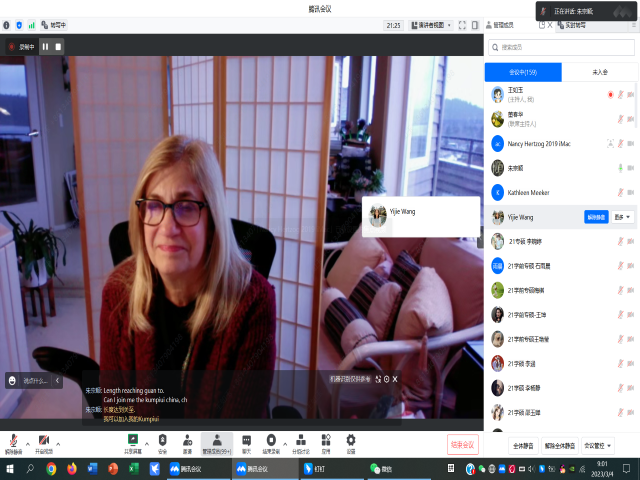Close the manage members panel
Viewport: 640px width, 480px height.
coord(550,25)
